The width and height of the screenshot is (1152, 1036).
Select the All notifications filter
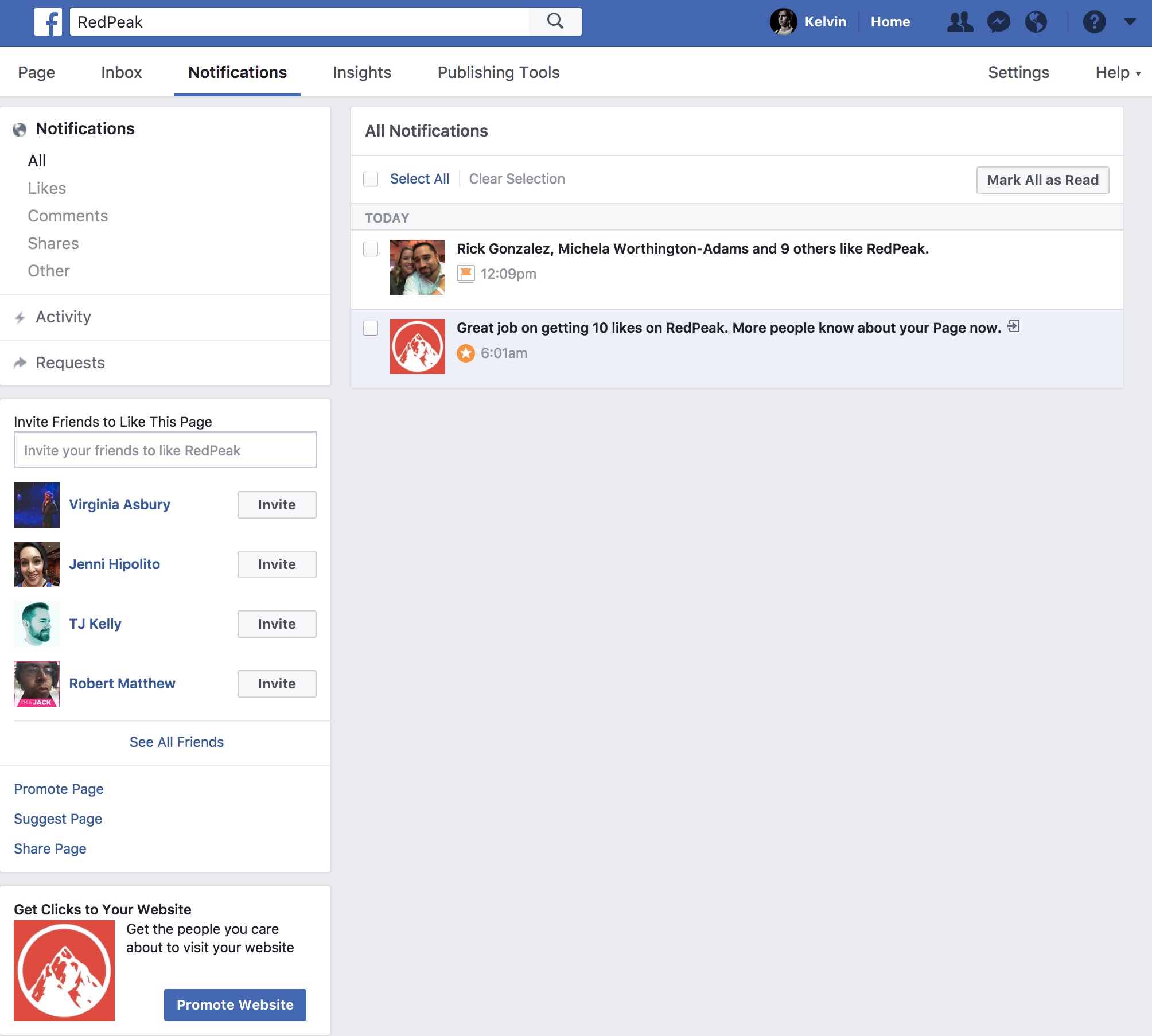click(37, 161)
